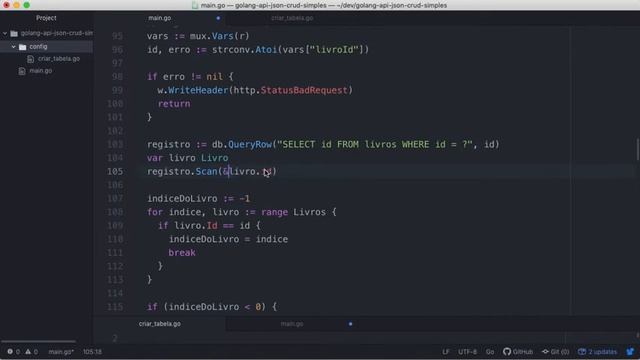Image resolution: width=640 pixels, height=360 pixels.
Task: Click the Scan method on line 105
Action: pos(206,171)
